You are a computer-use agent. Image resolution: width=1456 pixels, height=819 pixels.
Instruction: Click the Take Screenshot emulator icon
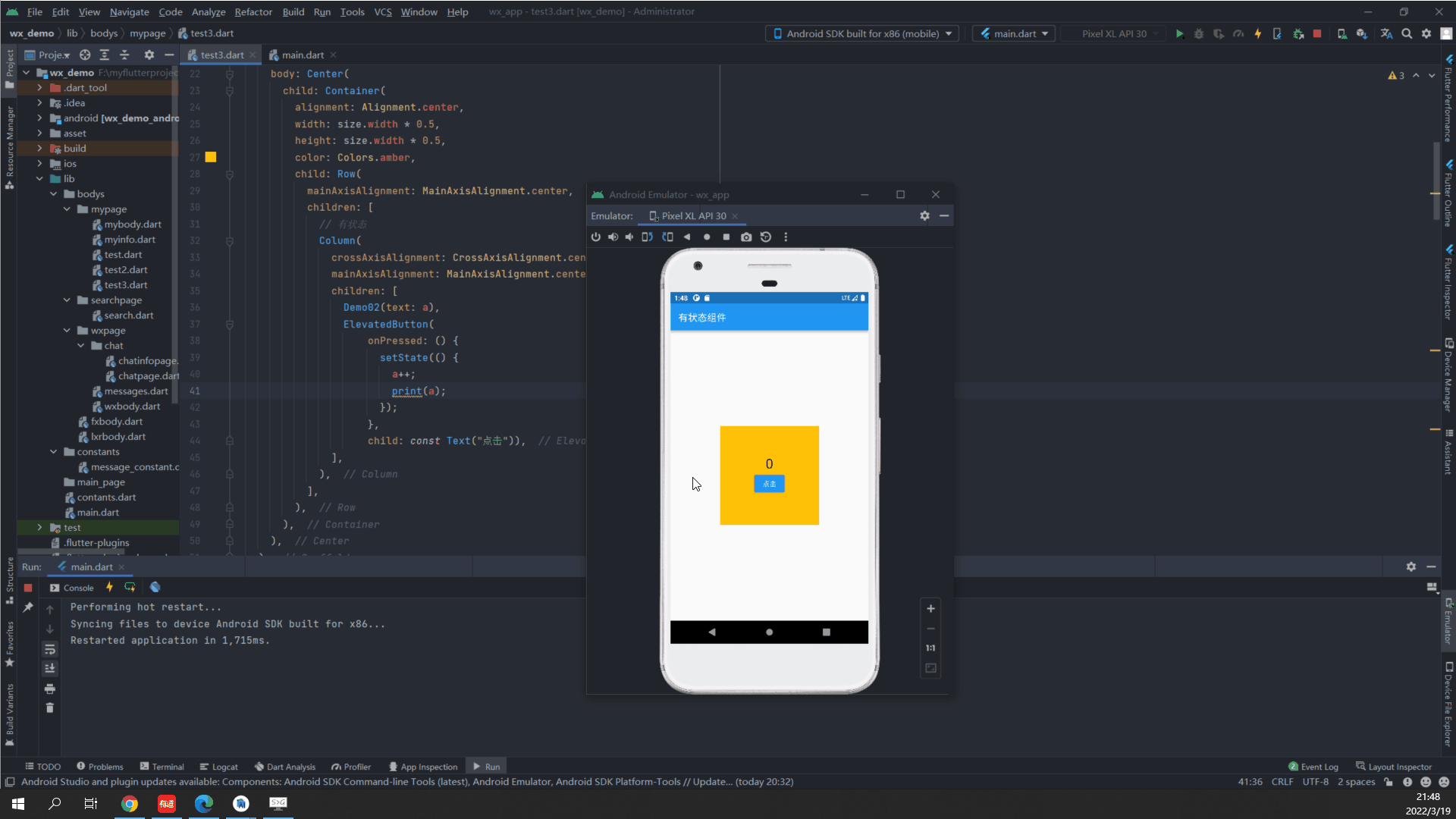point(747,237)
